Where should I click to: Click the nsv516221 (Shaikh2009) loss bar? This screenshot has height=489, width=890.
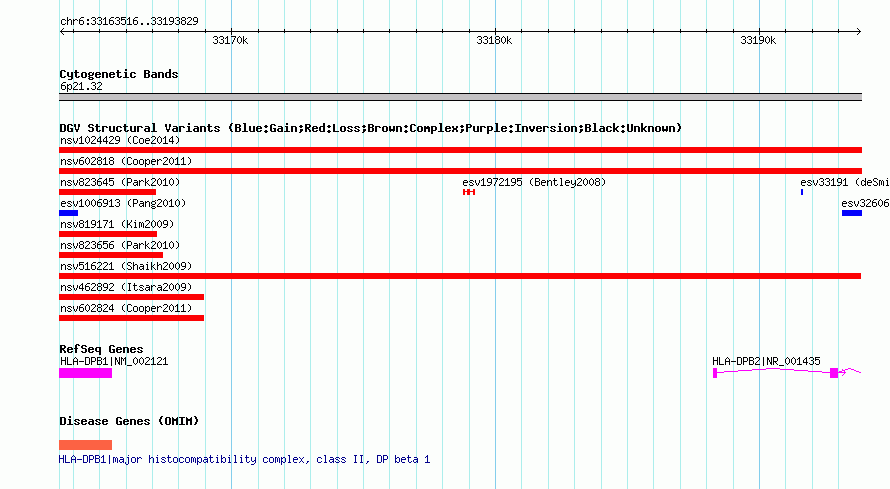(460, 276)
